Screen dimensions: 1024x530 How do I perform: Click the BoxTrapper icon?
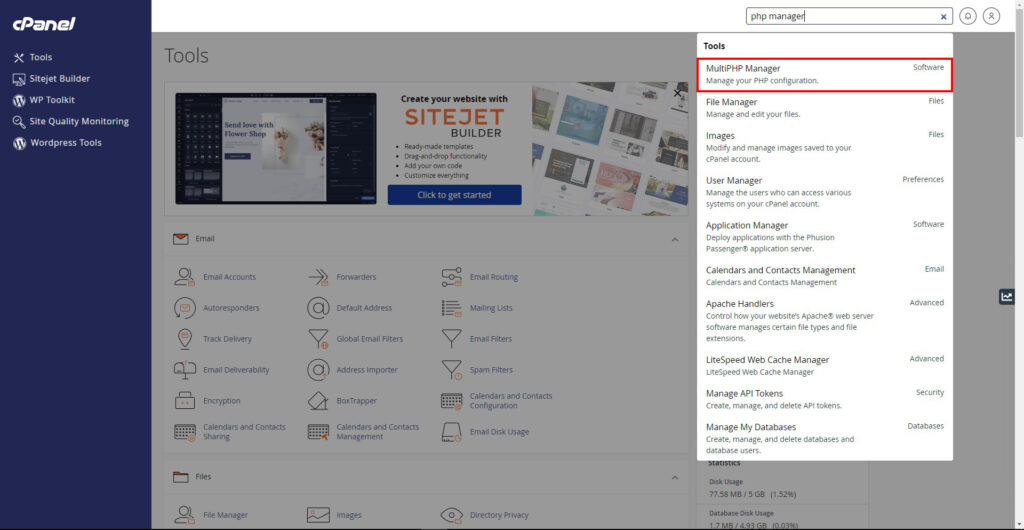click(x=318, y=401)
